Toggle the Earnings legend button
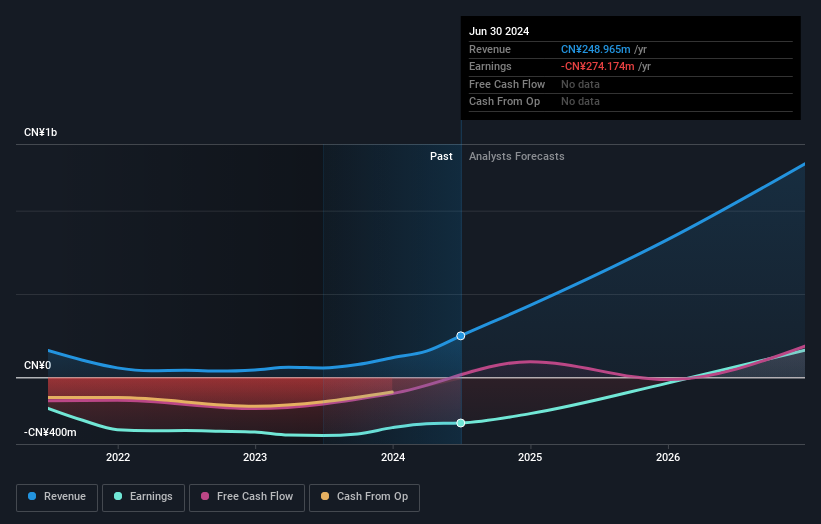 143,497
